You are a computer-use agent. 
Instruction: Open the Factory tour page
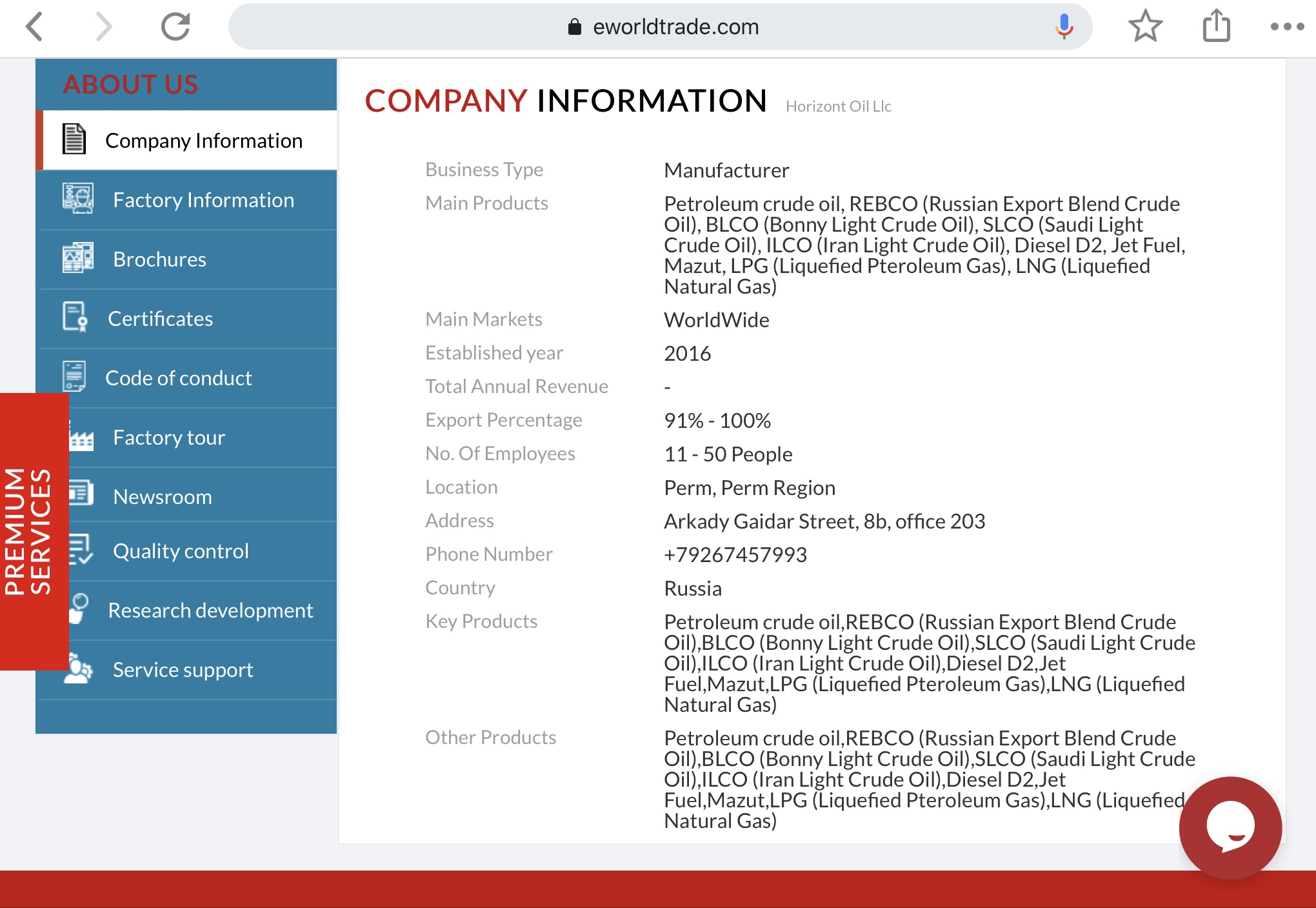[x=169, y=438]
